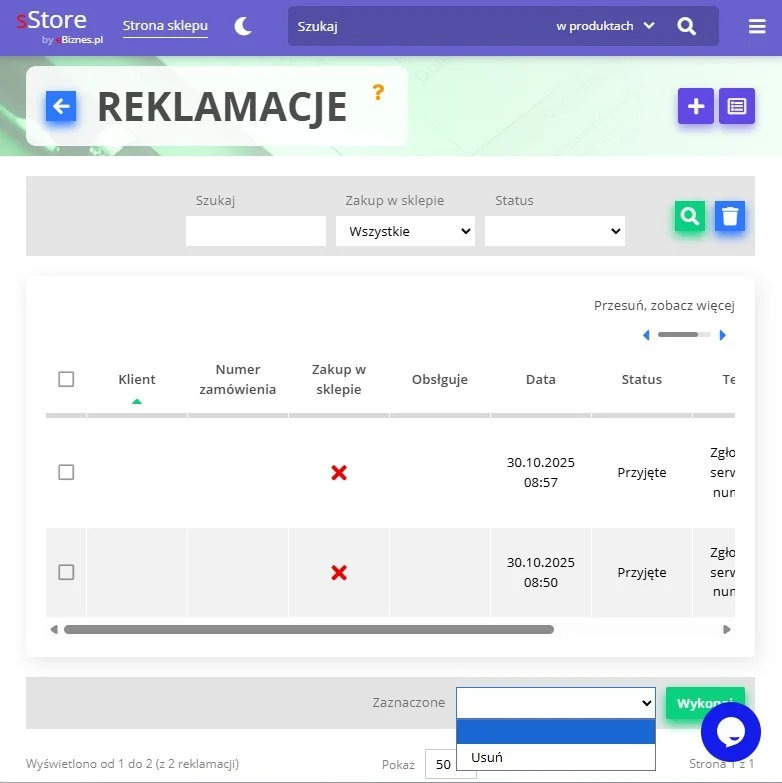Go back with the blue arrow button
This screenshot has width=782, height=783.
61,106
